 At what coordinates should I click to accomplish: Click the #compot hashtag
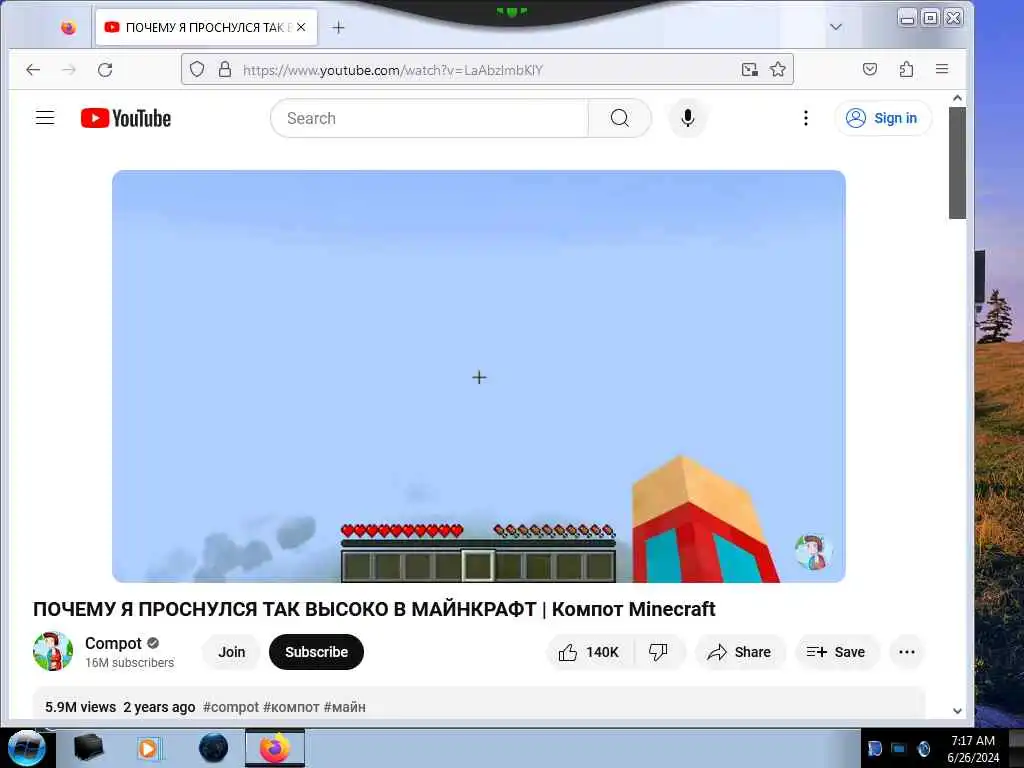coord(231,707)
